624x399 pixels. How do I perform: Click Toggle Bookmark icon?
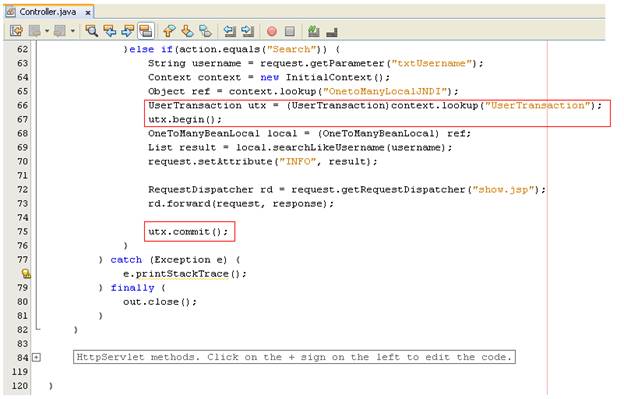205,31
